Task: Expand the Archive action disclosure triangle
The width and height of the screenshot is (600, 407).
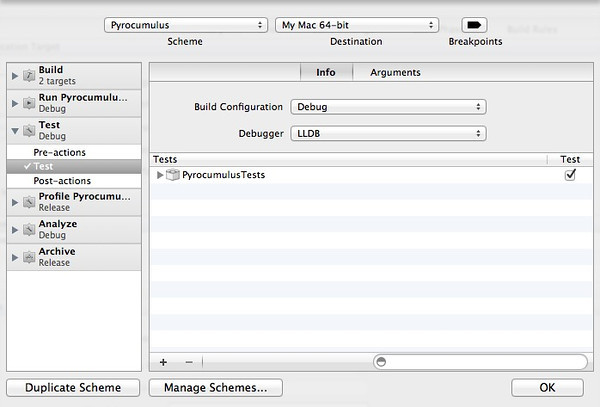Action: pyautogui.click(x=15, y=257)
